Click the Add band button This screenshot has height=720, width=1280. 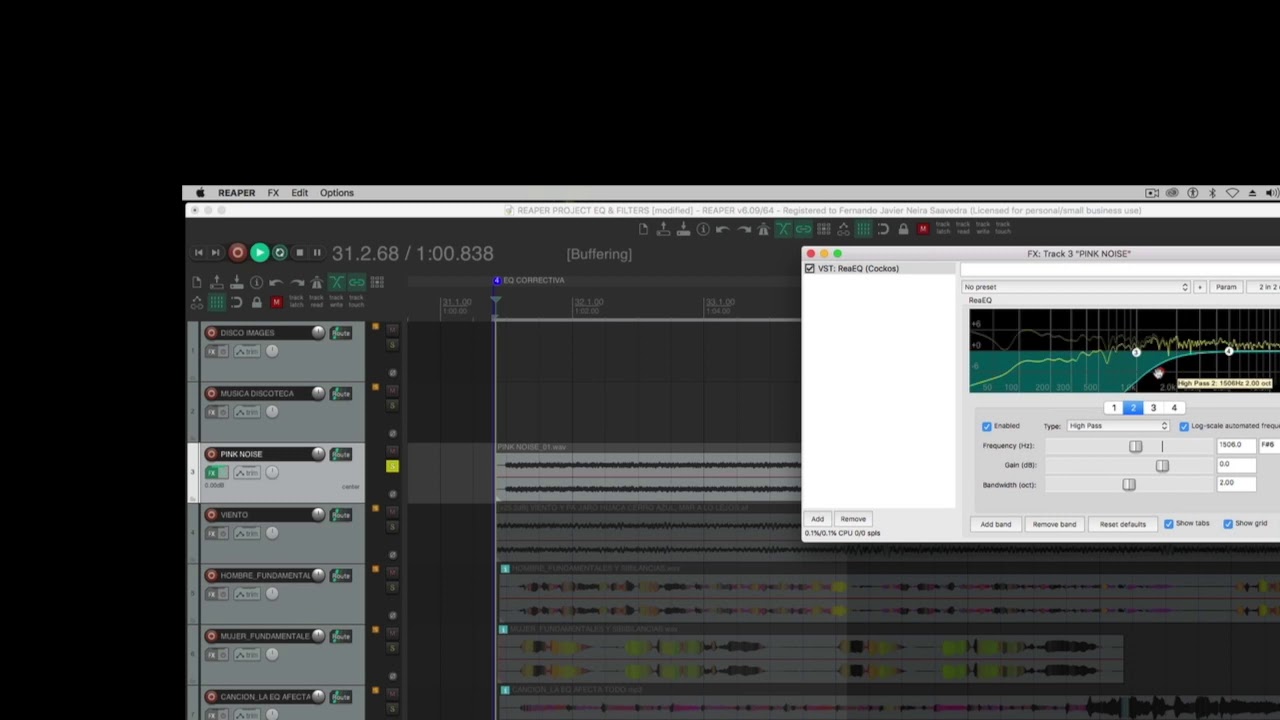(995, 524)
